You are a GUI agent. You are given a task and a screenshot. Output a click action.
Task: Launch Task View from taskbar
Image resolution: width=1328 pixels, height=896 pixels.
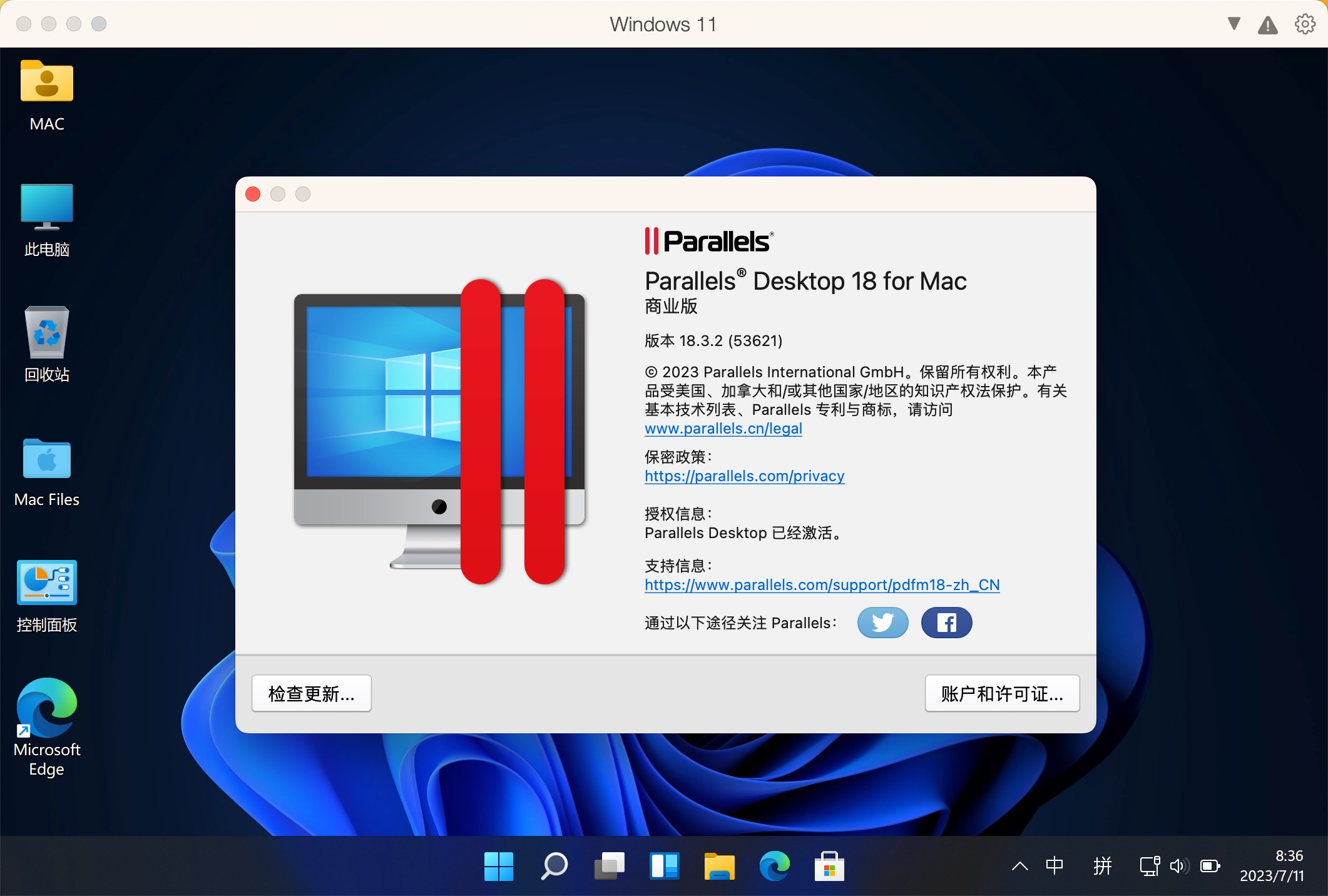click(609, 867)
